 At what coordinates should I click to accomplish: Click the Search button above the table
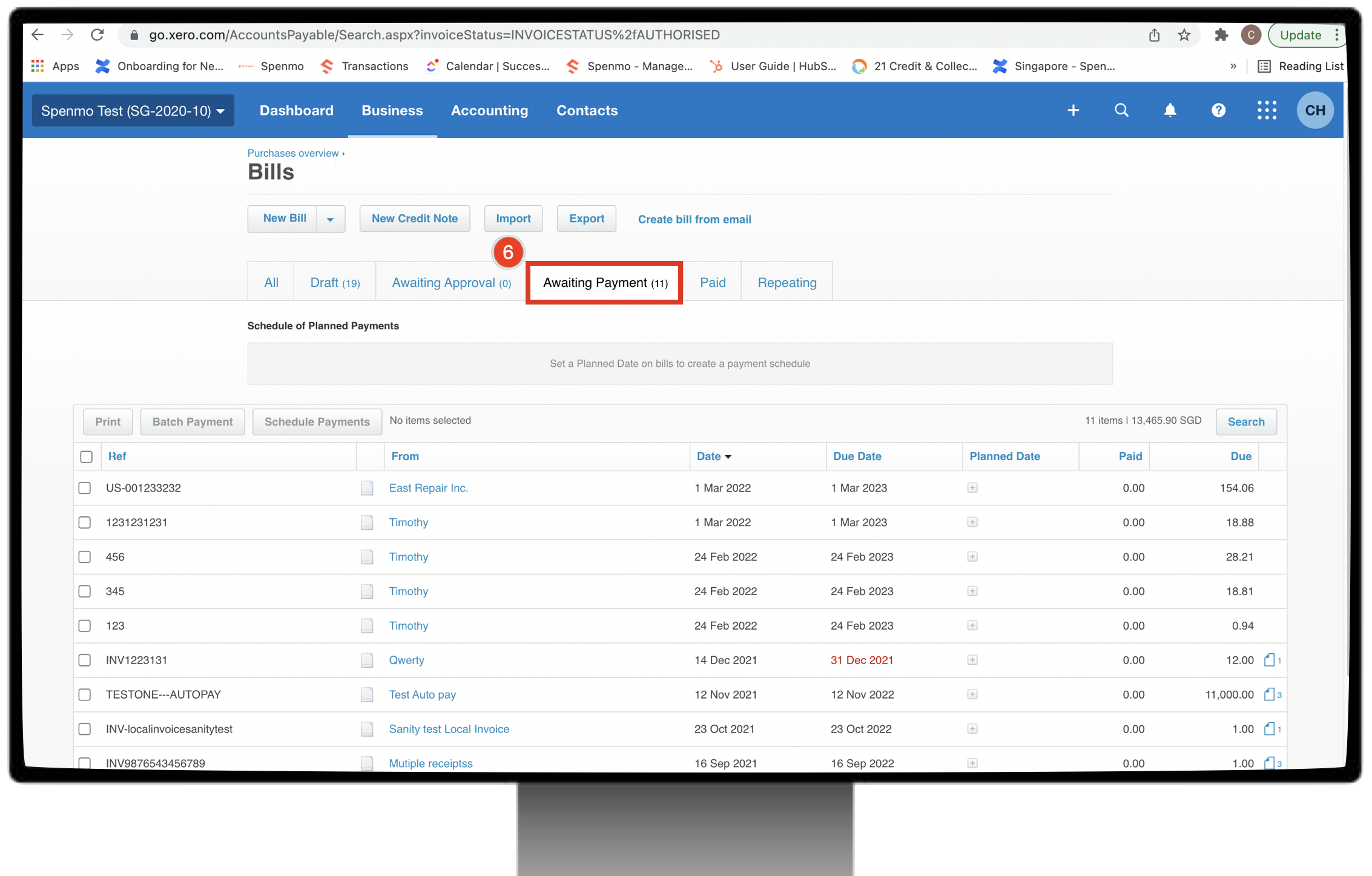point(1246,421)
